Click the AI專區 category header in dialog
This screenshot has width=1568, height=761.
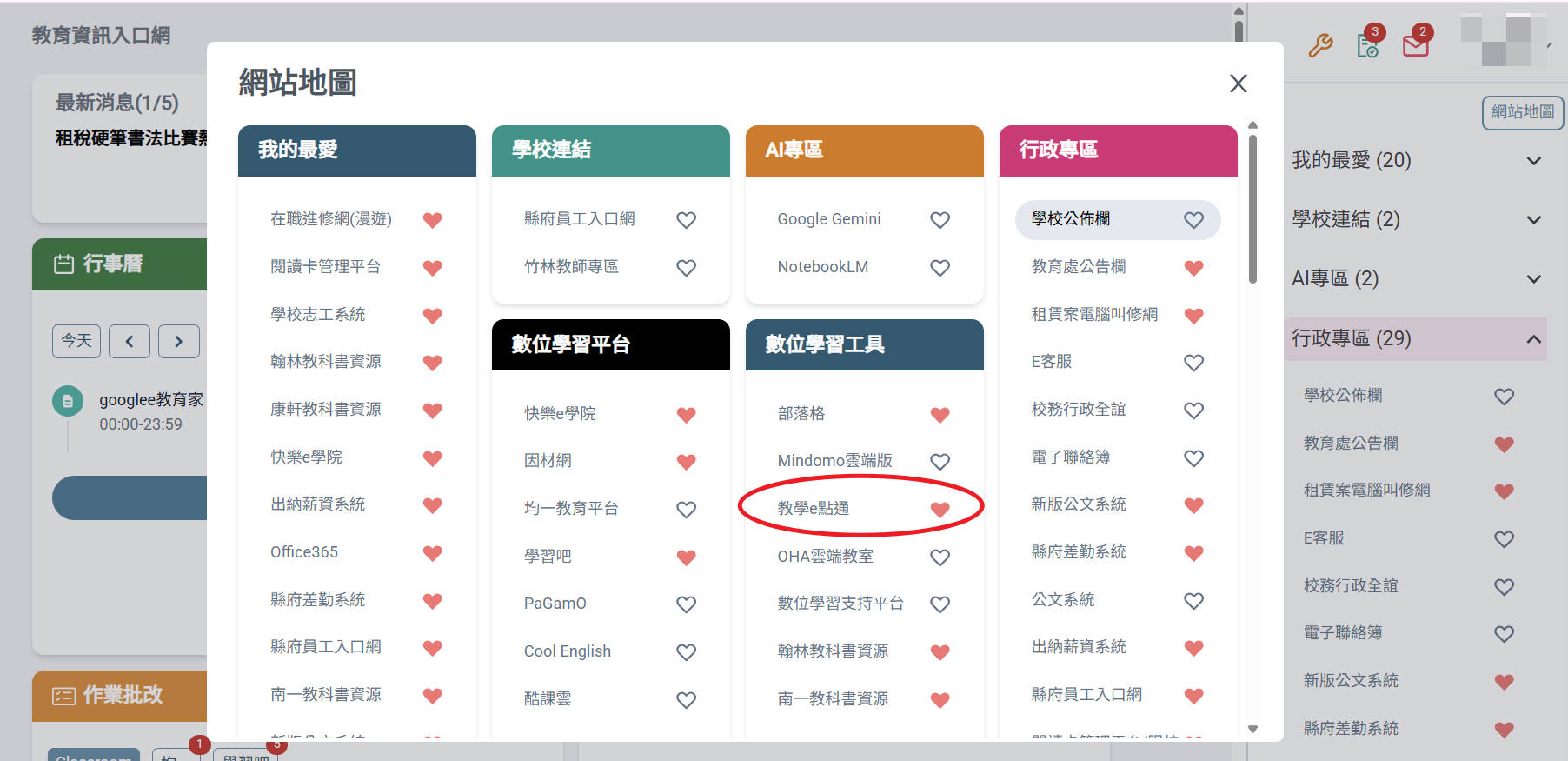click(x=865, y=150)
